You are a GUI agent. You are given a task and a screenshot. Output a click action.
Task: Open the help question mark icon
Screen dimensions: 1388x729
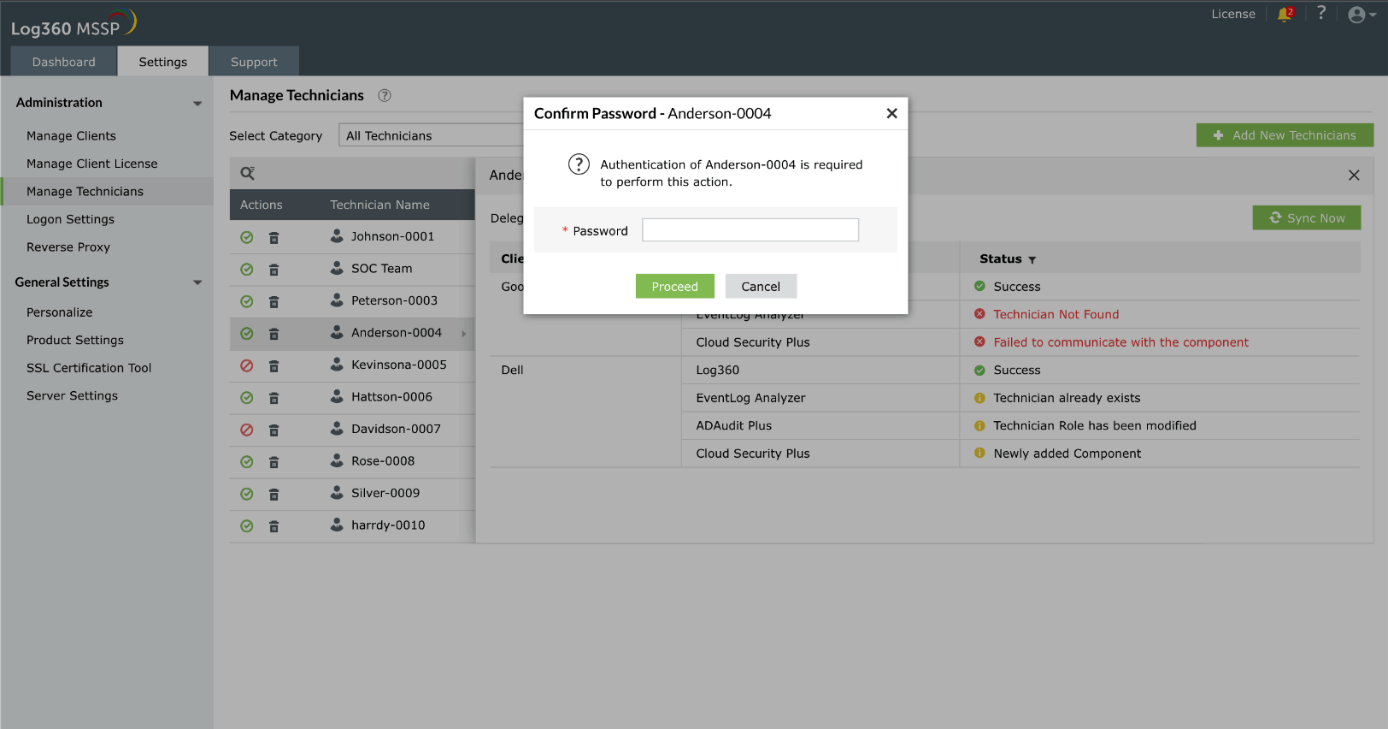tap(1321, 13)
